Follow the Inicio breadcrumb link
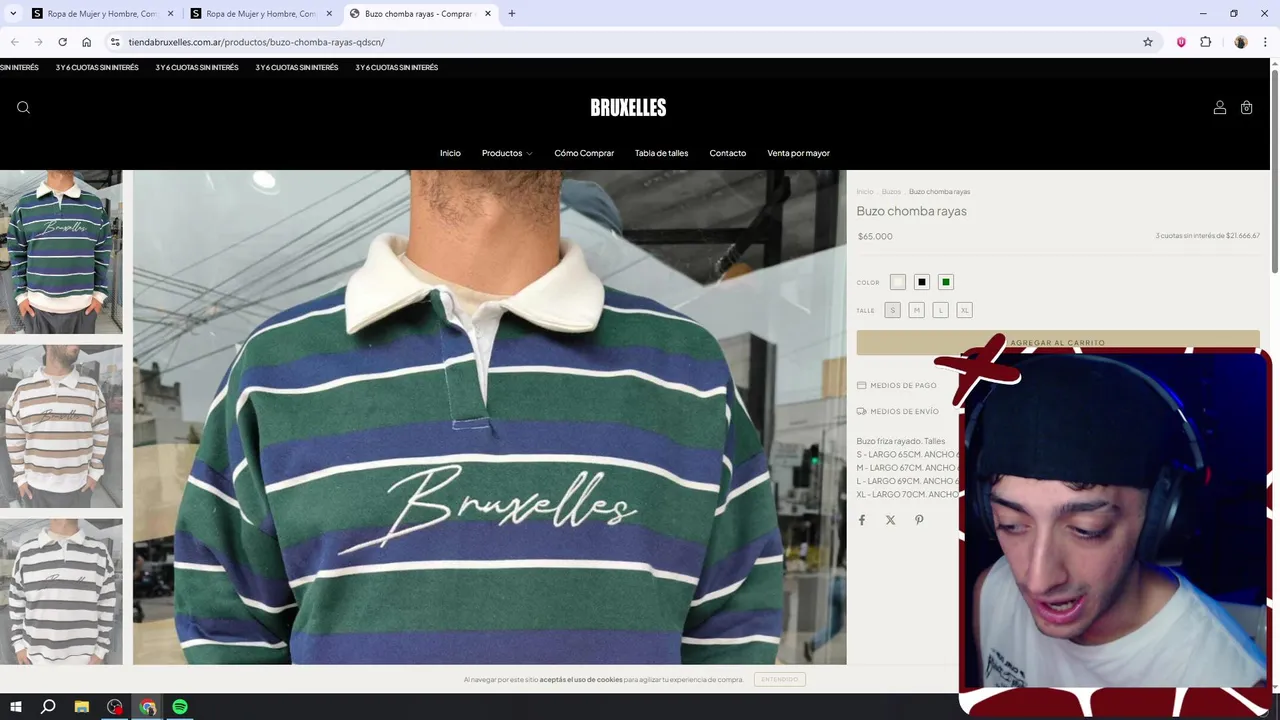This screenshot has height=720, width=1280. 865,191
